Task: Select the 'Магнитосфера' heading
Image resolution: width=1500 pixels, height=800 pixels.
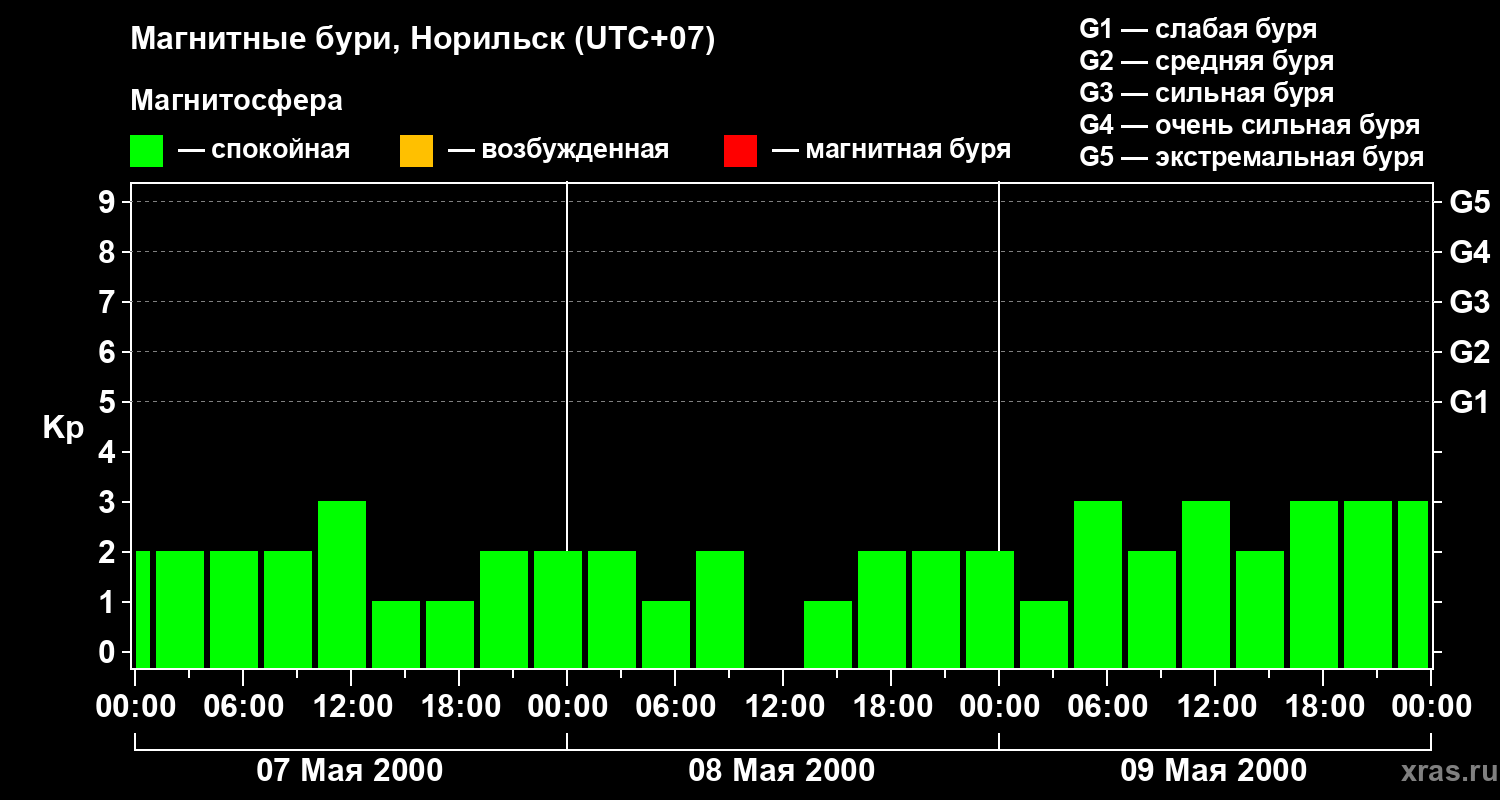Action: point(236,101)
